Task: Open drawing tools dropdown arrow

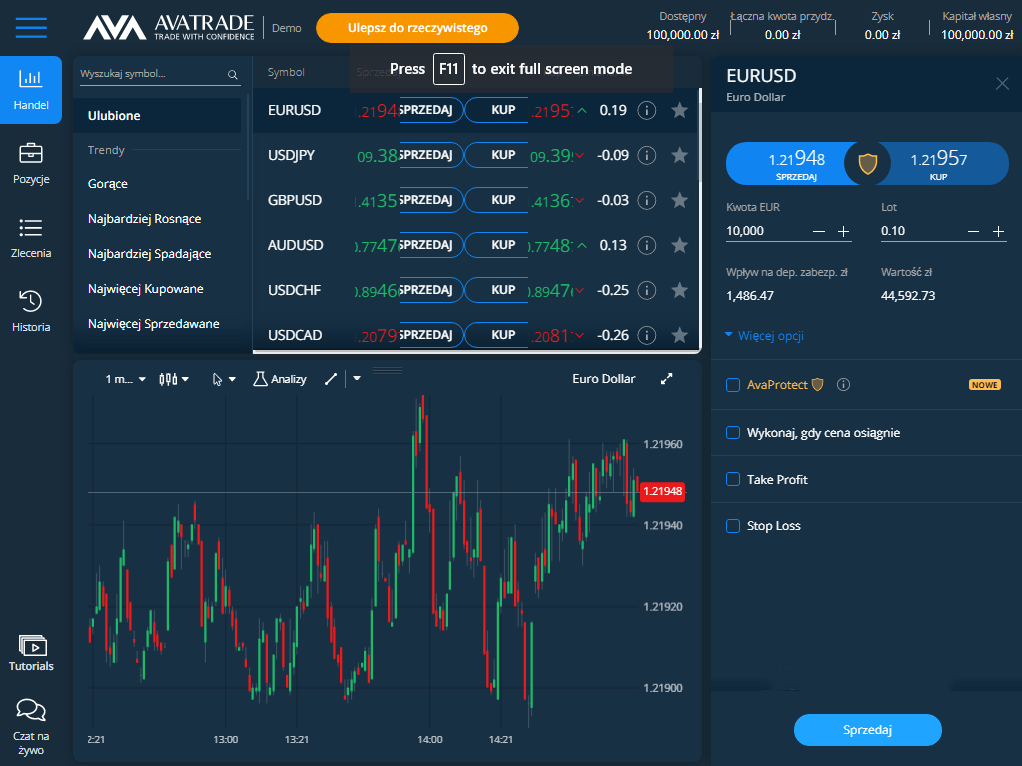Action: pos(357,378)
